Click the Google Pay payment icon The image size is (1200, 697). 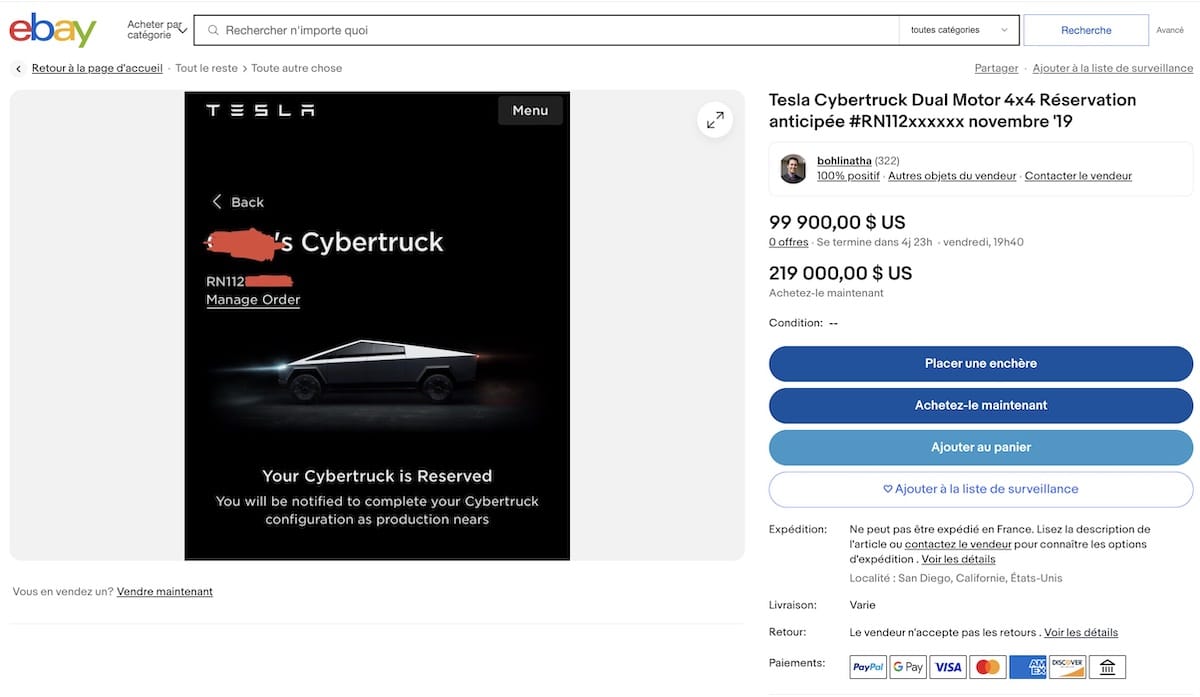click(908, 667)
